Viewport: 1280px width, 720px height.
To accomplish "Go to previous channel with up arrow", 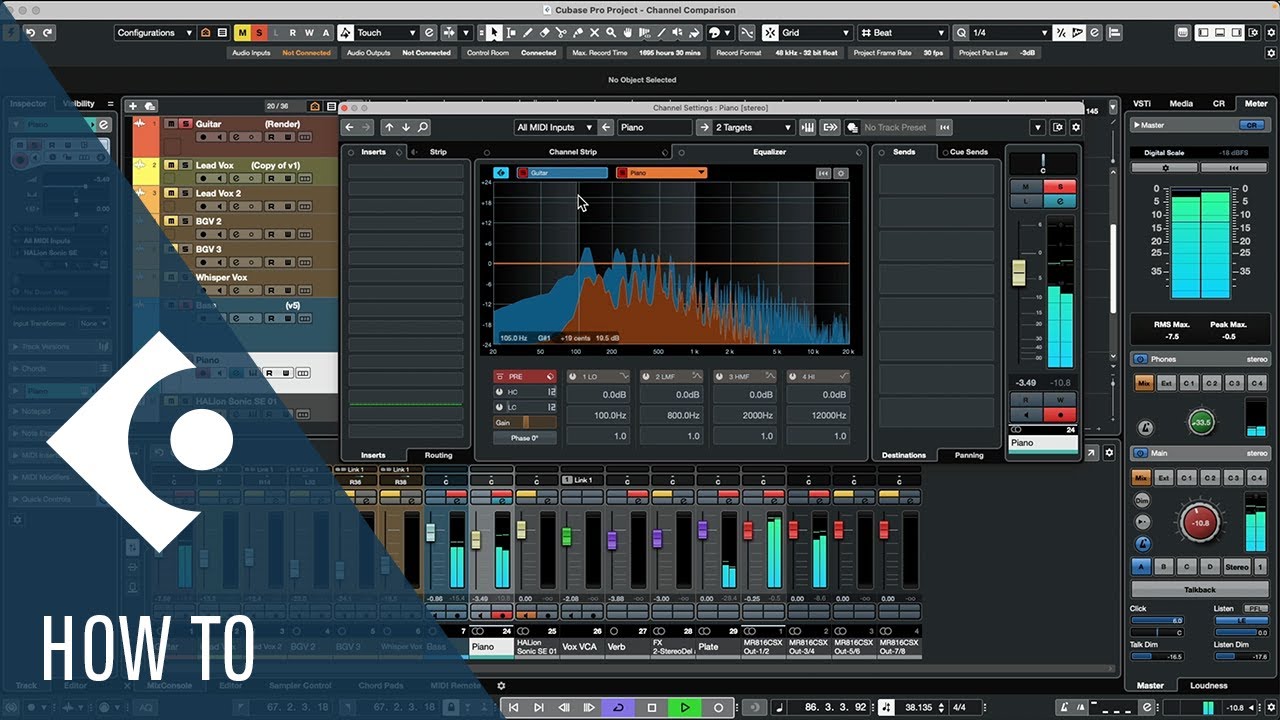I will (x=390, y=127).
